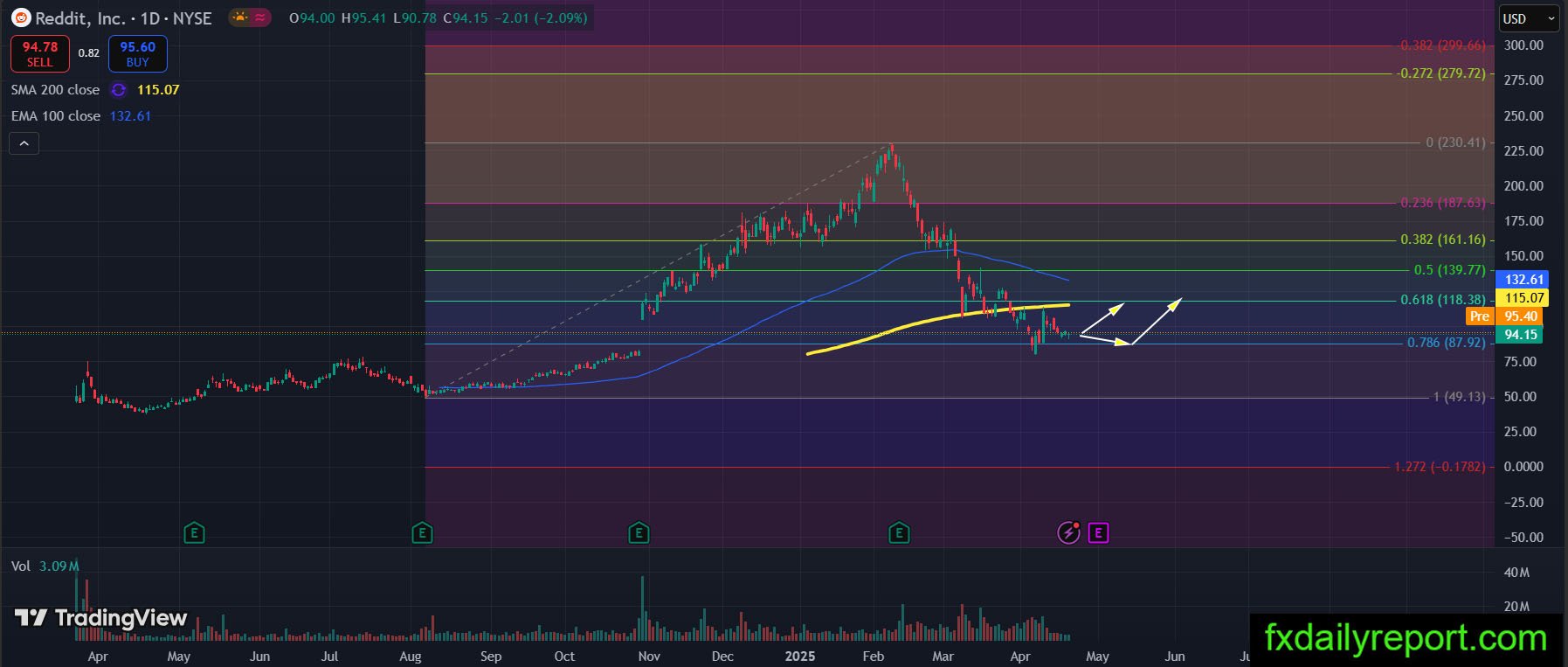Click the H95.41 high value in header
Screen dimensions: 1568x667
(363, 17)
